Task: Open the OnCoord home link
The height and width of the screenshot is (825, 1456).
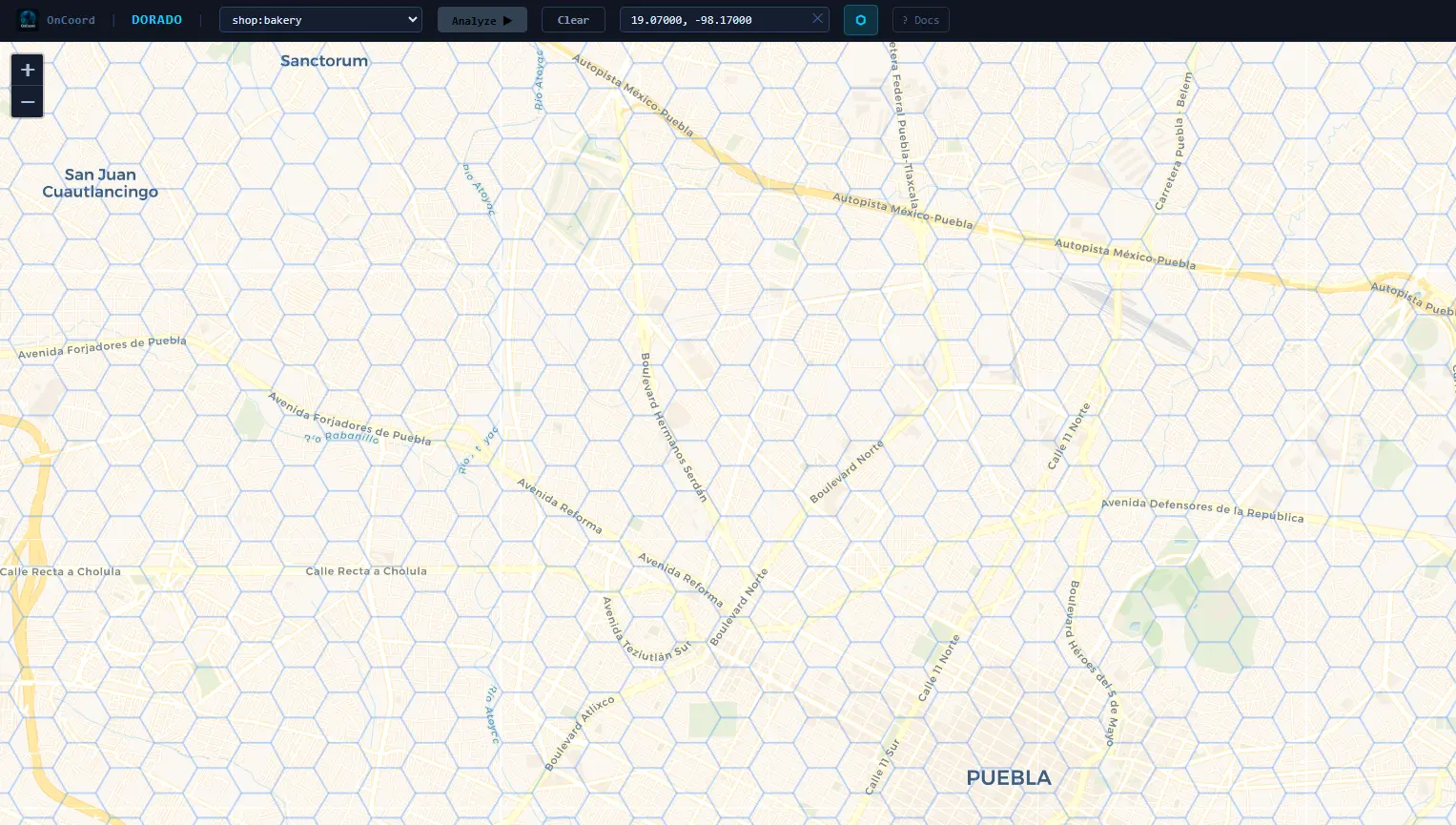Action: tap(71, 20)
